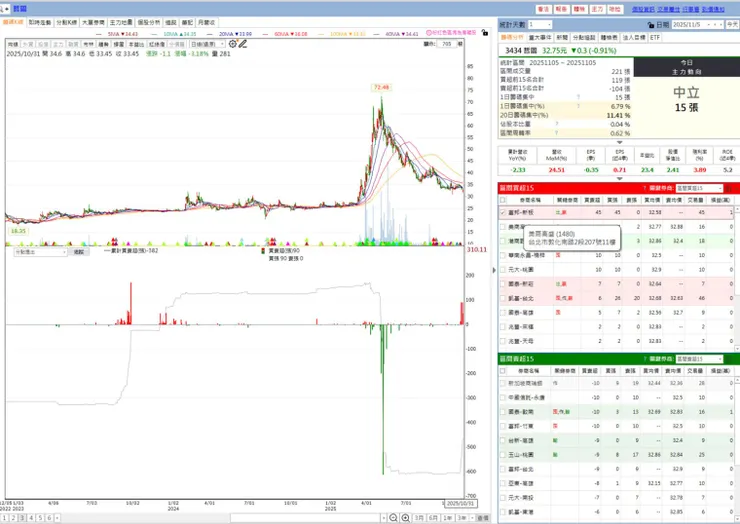
Task: Switch to the 新聞 tab
Action: (x=562, y=37)
